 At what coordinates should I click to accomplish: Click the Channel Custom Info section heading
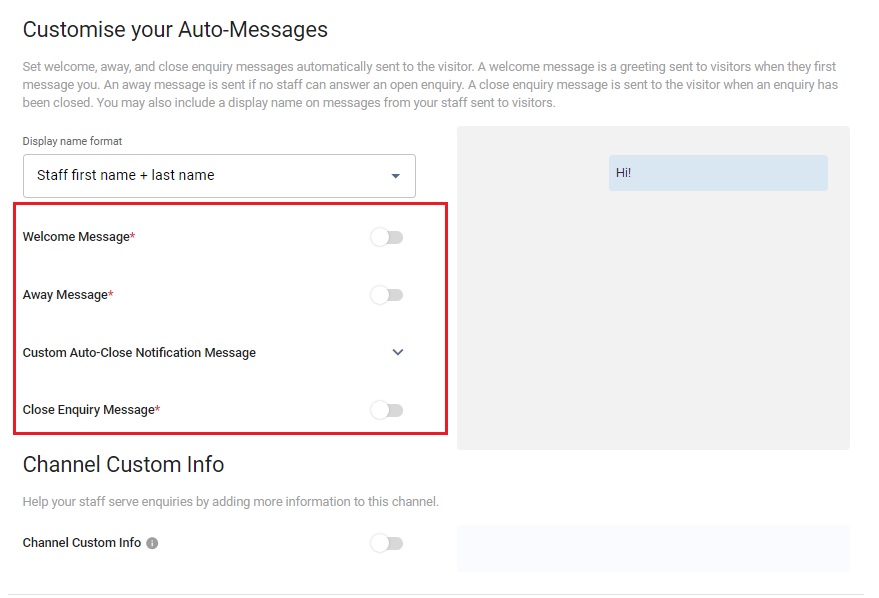point(123,465)
